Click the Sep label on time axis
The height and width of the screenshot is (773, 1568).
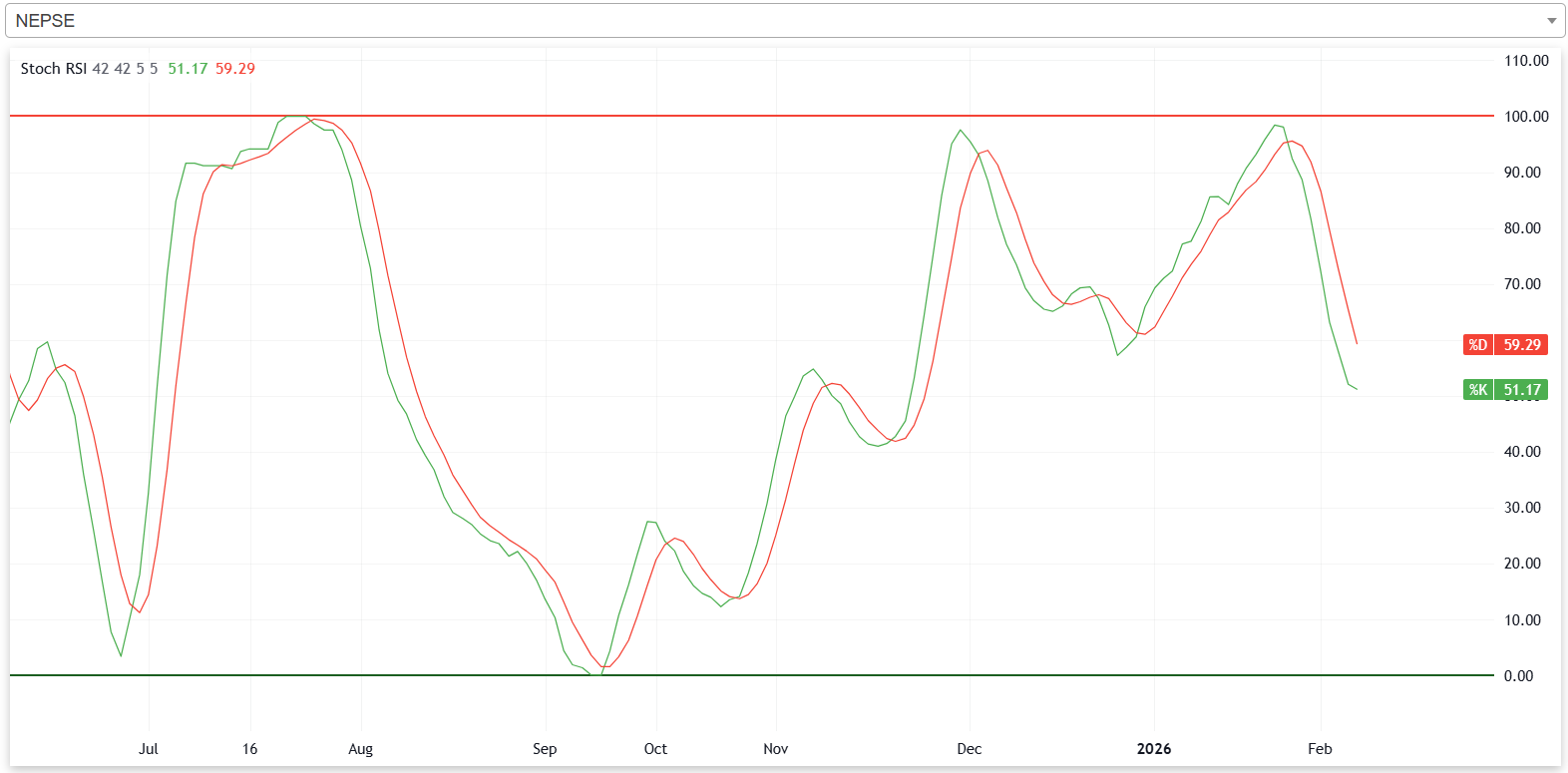click(x=545, y=749)
